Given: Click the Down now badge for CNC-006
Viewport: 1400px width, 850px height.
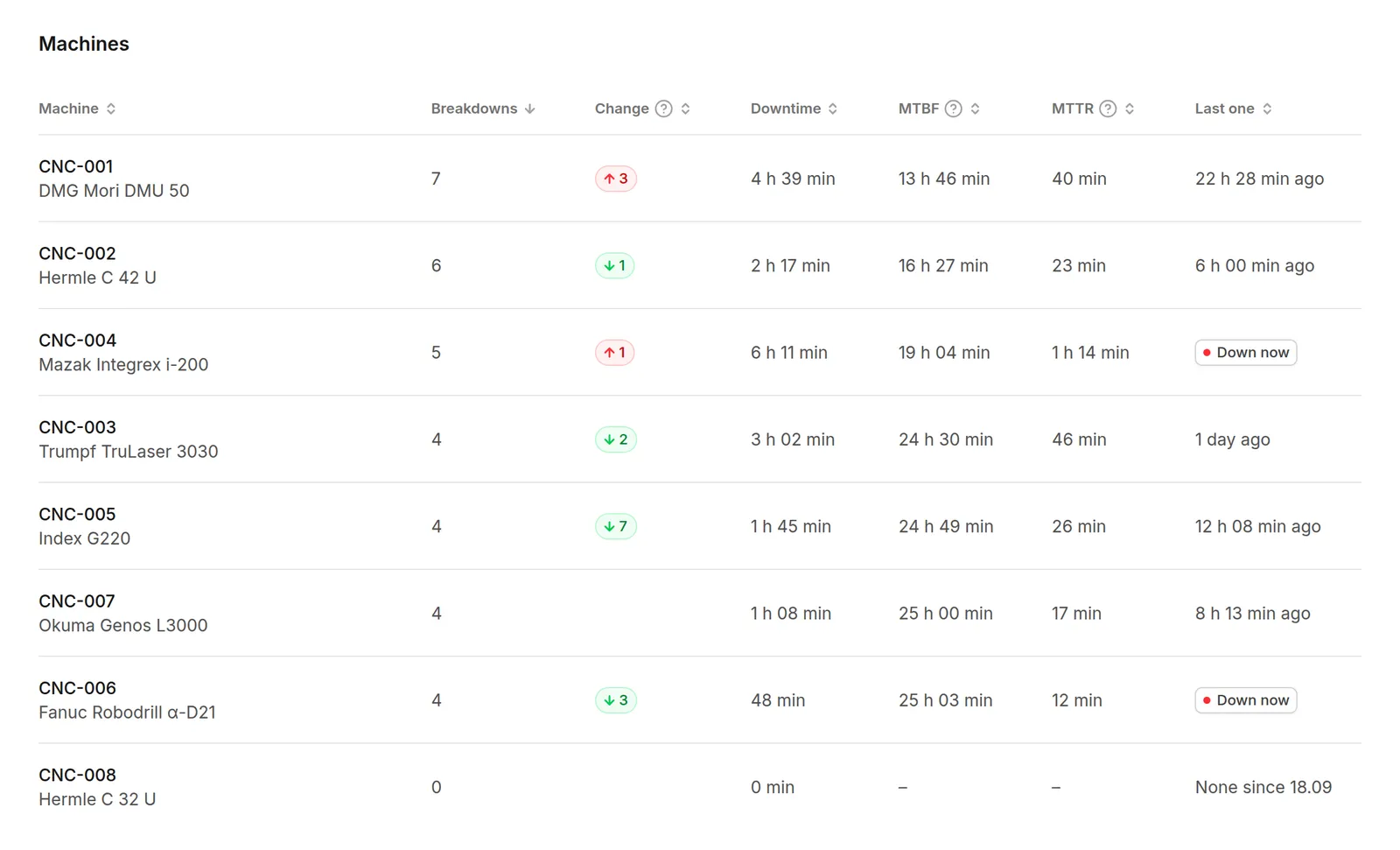Looking at the screenshot, I should tap(1246, 700).
